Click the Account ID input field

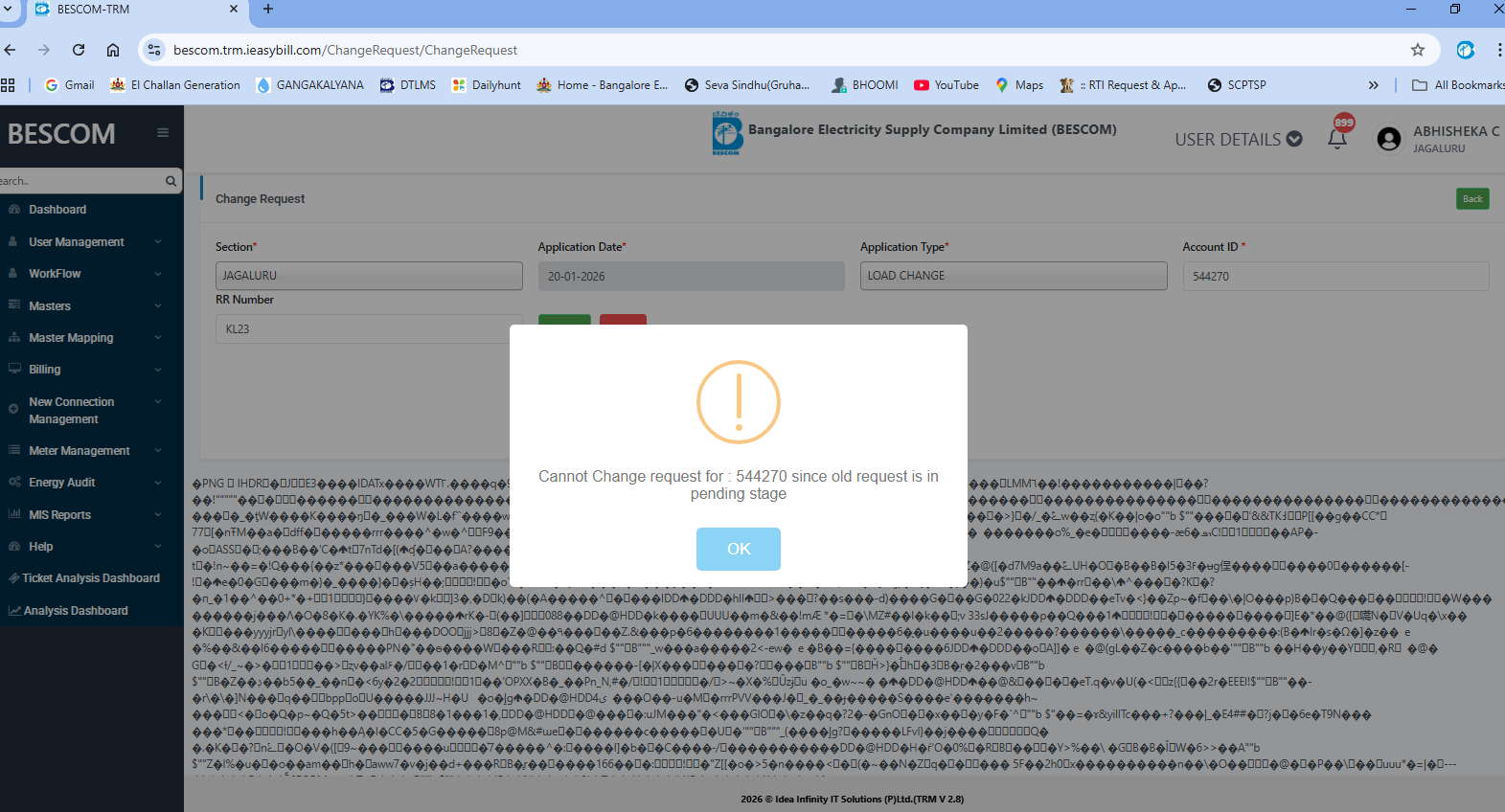click(x=1335, y=276)
